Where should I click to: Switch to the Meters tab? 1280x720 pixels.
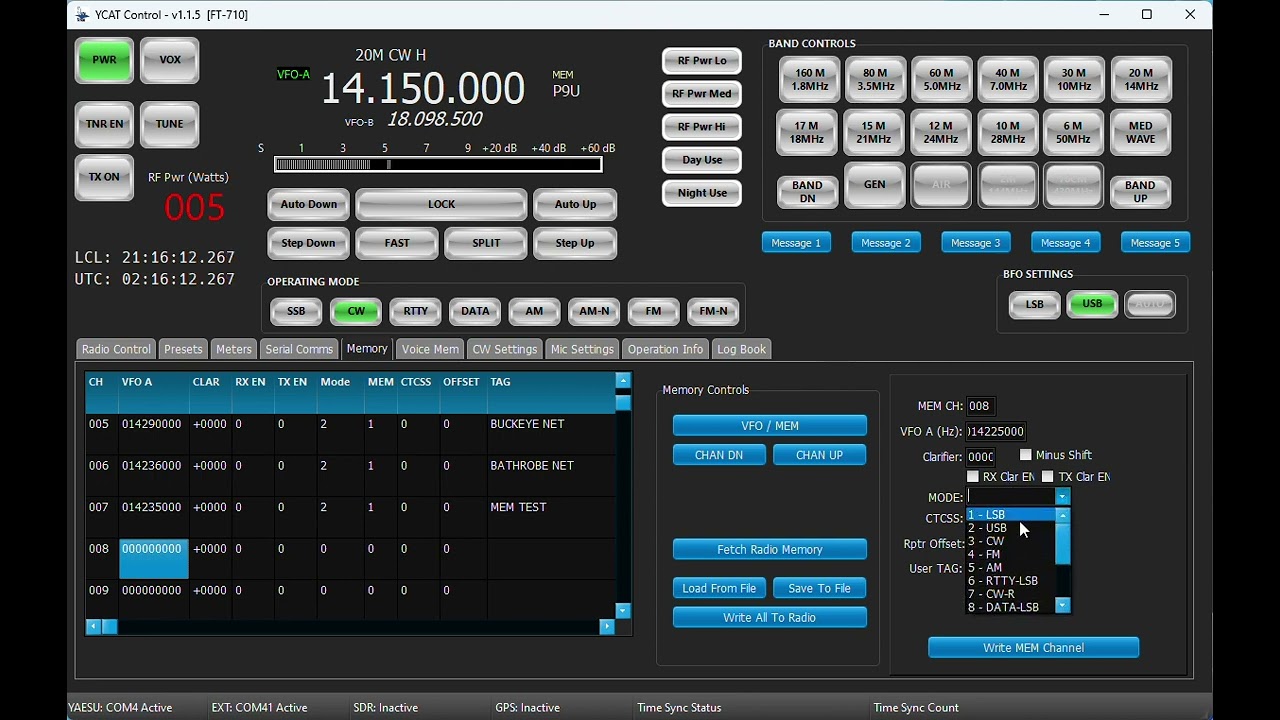(x=234, y=349)
